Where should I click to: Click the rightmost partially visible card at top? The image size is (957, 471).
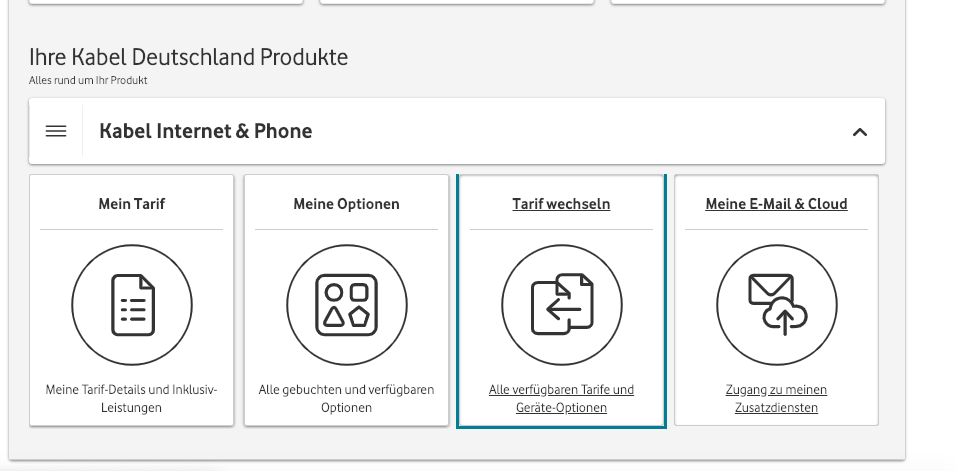point(748,2)
